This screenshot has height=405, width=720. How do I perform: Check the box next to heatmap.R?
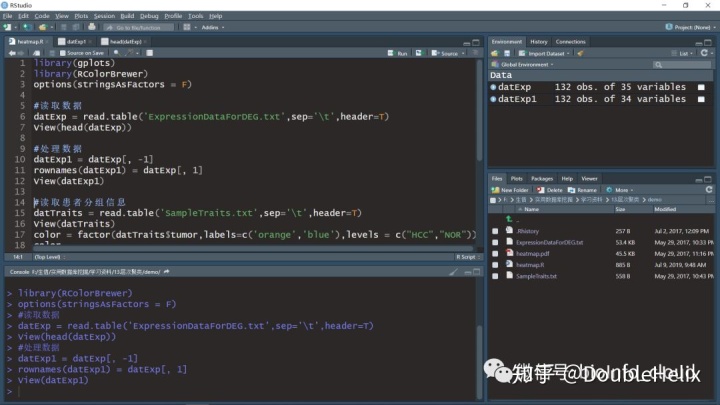coord(495,265)
